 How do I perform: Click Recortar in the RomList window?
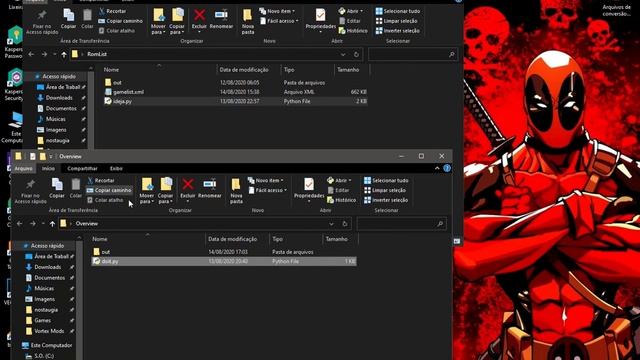point(112,11)
